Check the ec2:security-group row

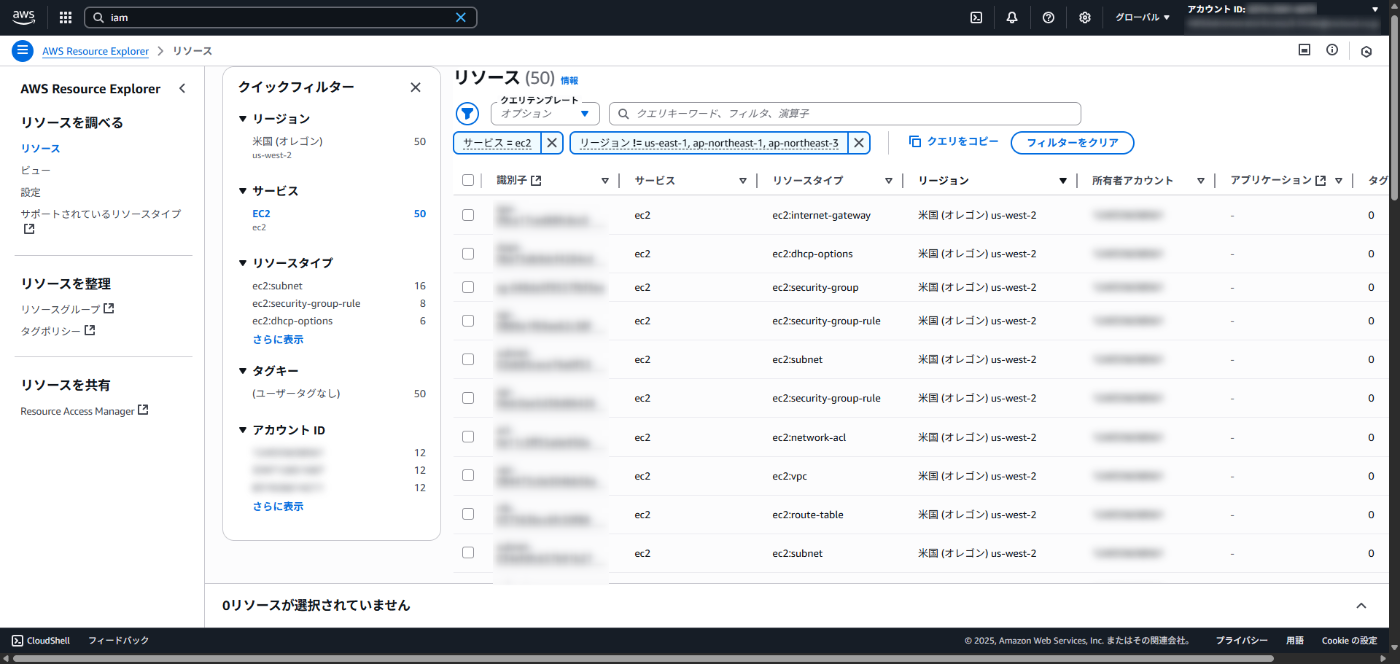[468, 288]
